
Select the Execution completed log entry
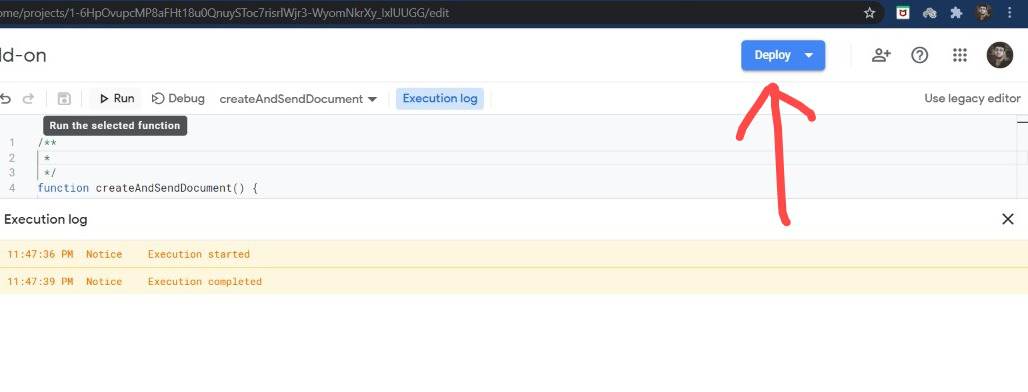[514, 281]
